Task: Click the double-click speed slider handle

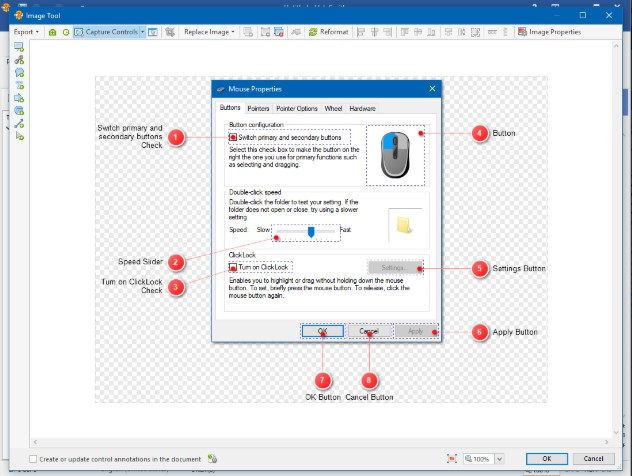Action: [312, 230]
